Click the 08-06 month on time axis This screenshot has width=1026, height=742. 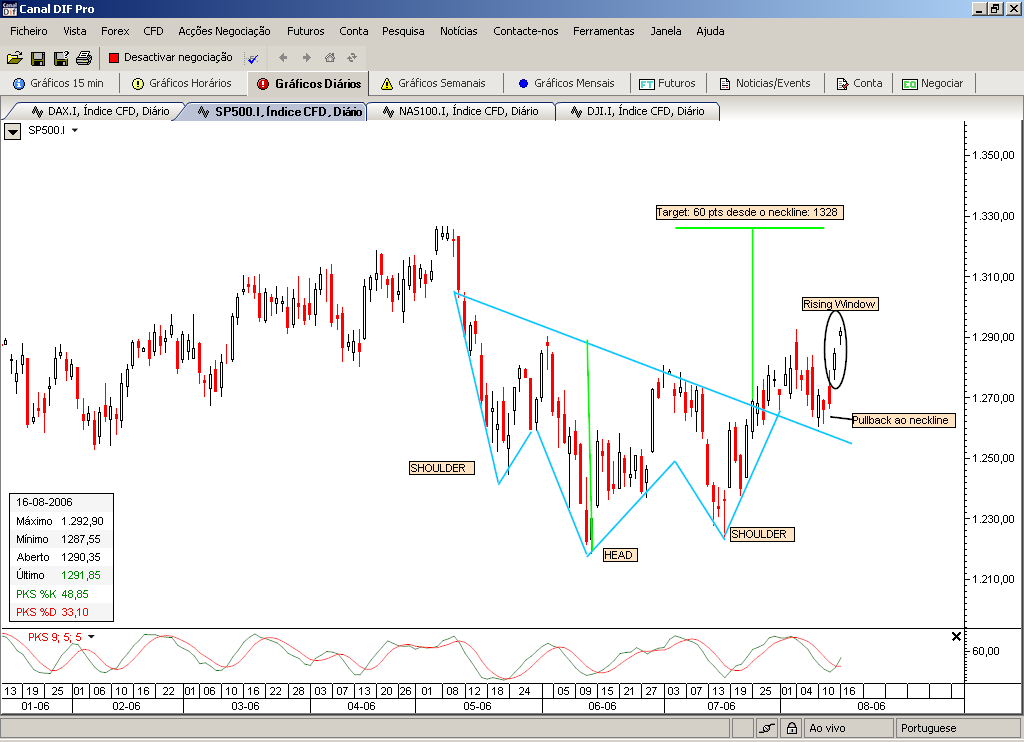pyautogui.click(x=872, y=707)
